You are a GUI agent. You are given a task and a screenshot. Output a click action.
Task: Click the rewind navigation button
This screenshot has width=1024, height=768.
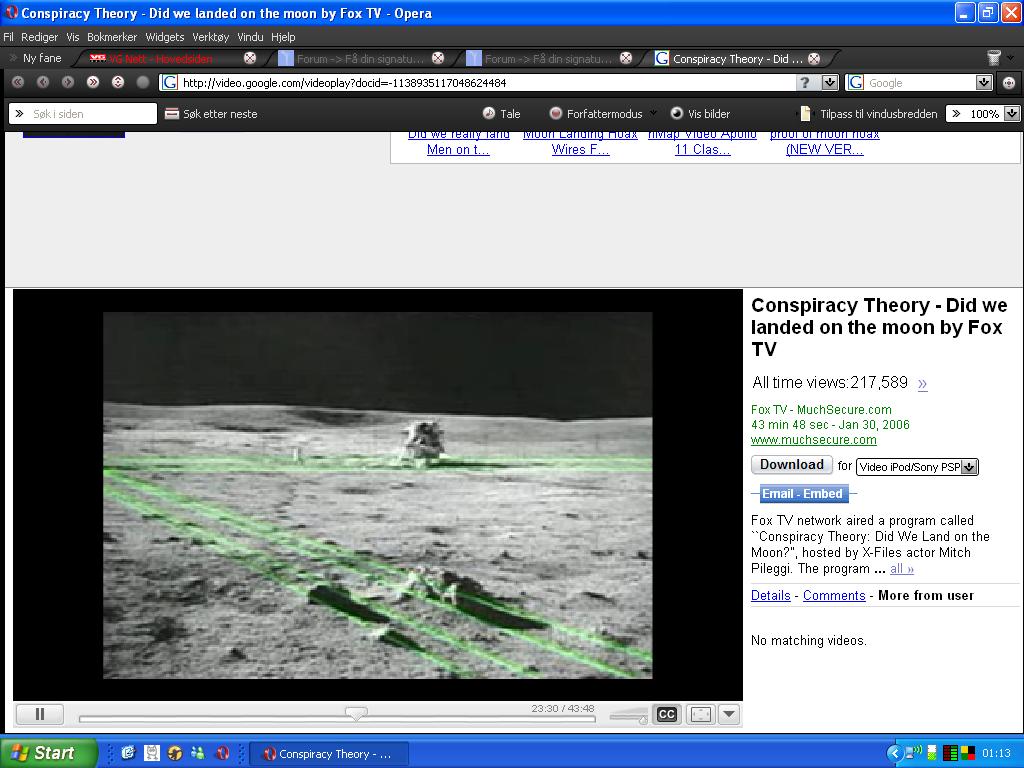(x=18, y=82)
